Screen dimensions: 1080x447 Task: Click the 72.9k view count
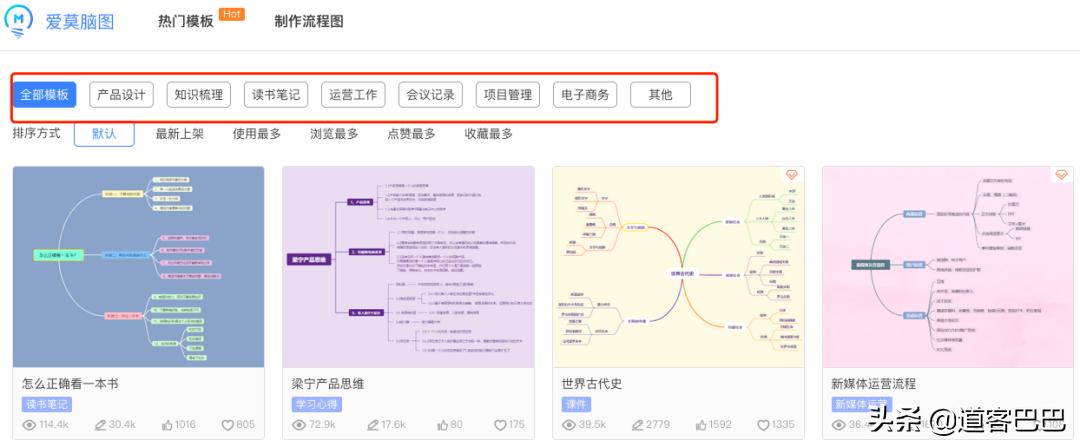pos(322,425)
